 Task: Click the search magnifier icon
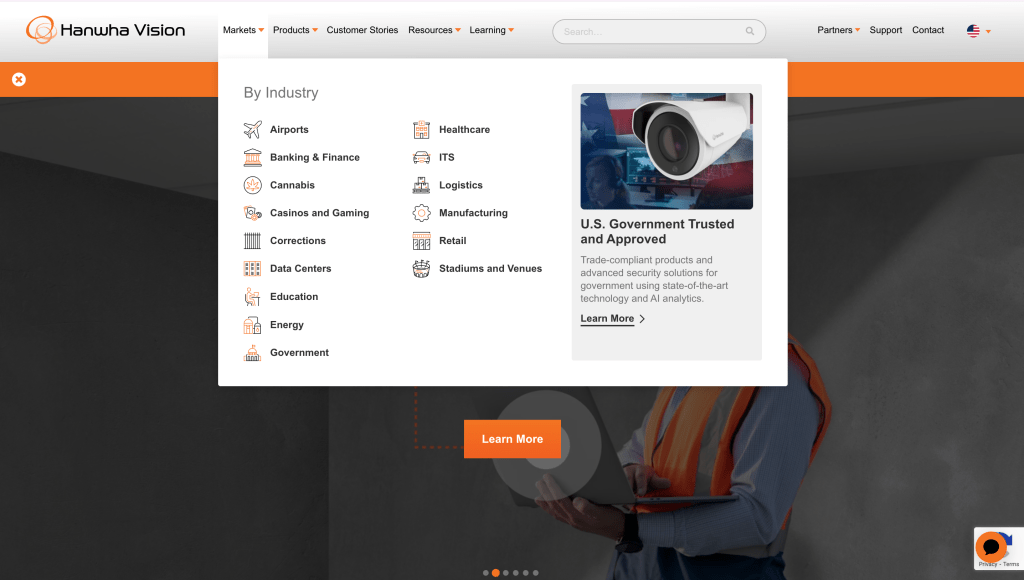click(x=750, y=31)
